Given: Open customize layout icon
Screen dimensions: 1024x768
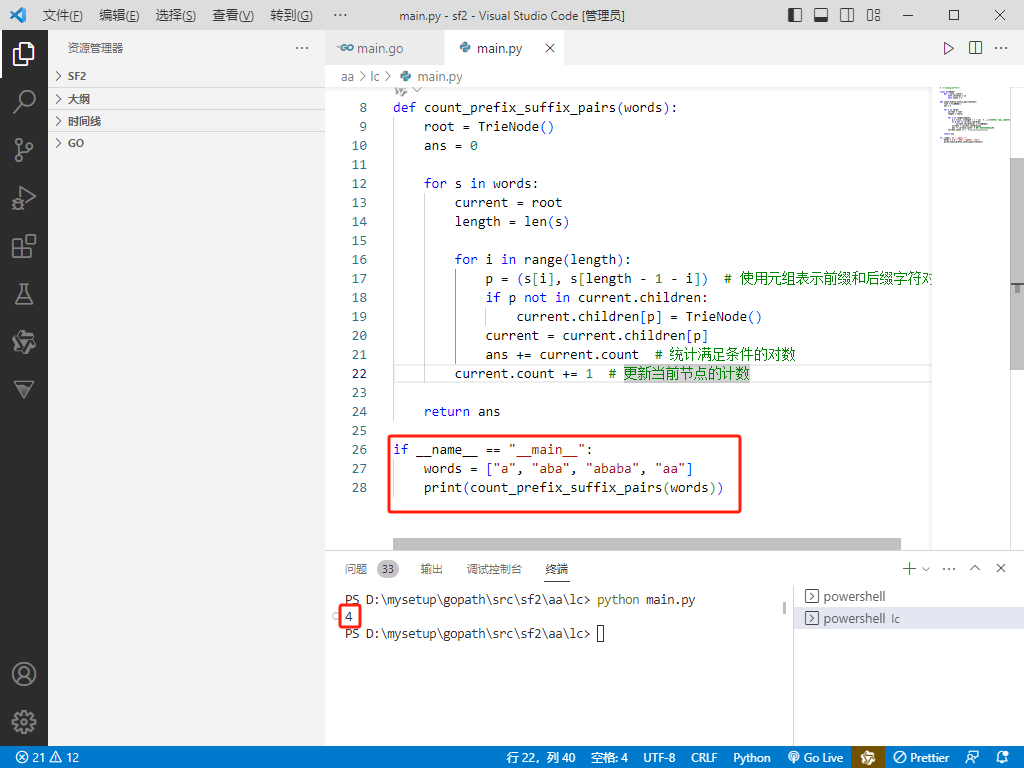Looking at the screenshot, I should pyautogui.click(x=873, y=15).
